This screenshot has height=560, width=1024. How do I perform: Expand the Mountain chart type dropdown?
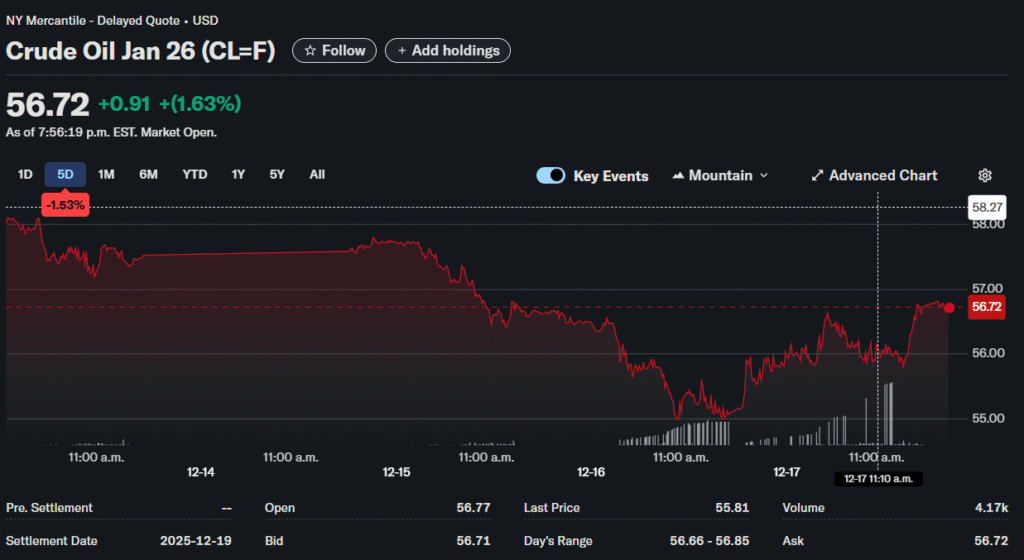[720, 176]
